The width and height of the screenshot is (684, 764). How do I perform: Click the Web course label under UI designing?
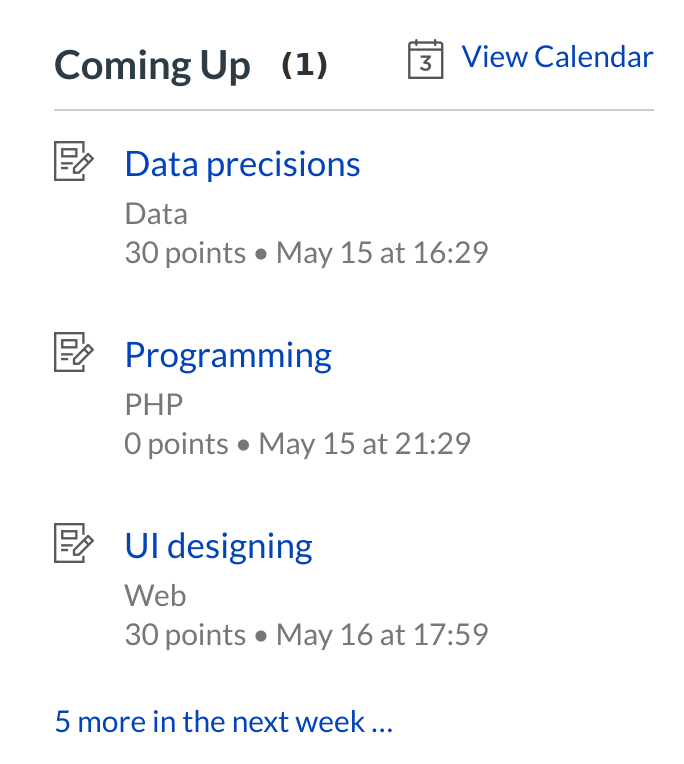click(x=155, y=596)
